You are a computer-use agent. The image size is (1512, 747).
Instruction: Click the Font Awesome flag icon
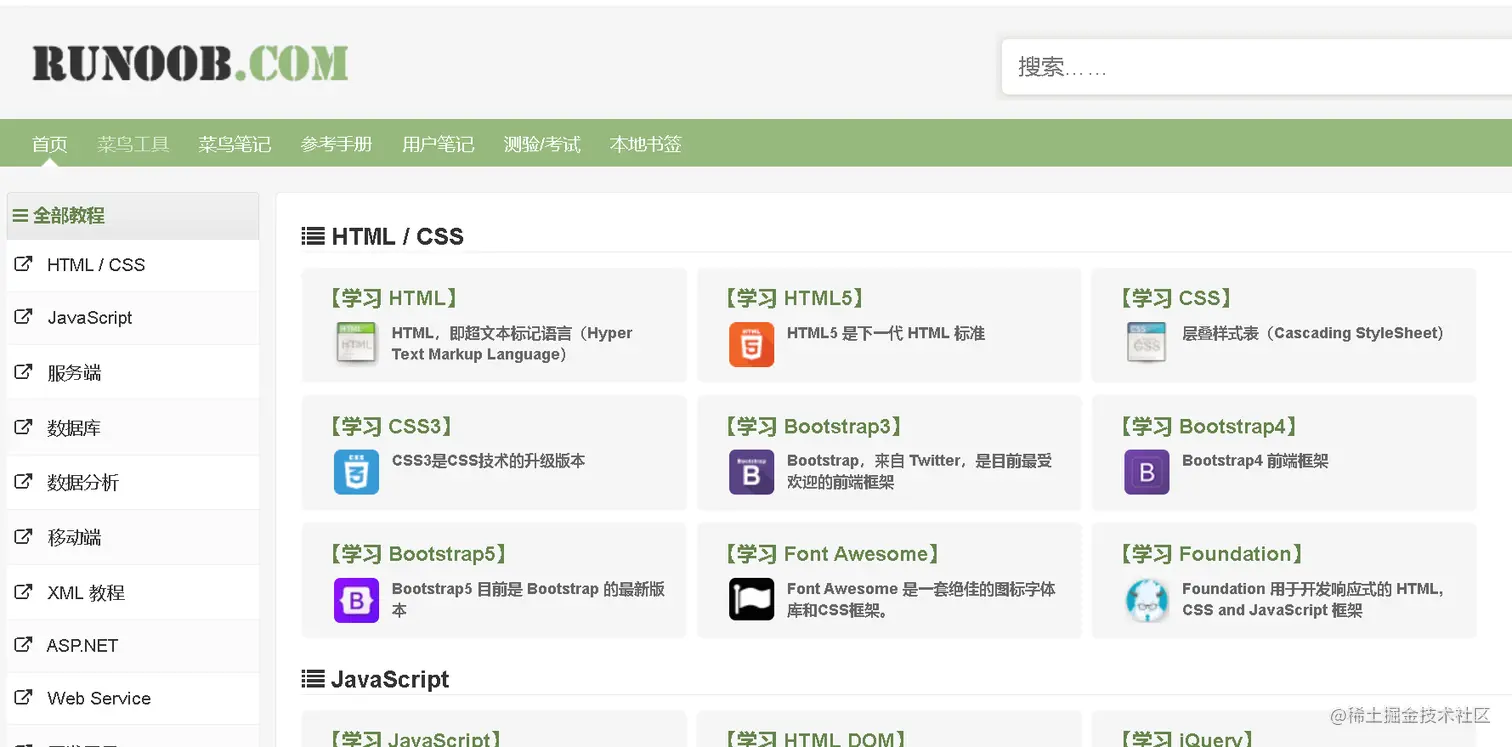click(751, 599)
